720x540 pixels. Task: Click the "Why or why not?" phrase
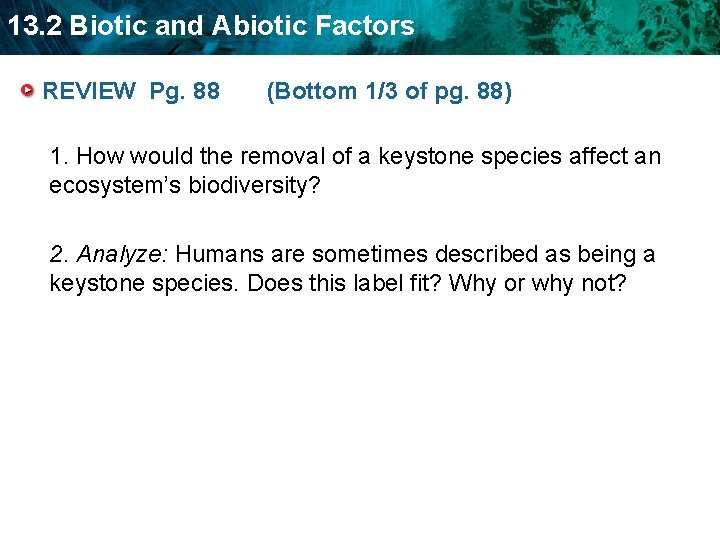538,284
